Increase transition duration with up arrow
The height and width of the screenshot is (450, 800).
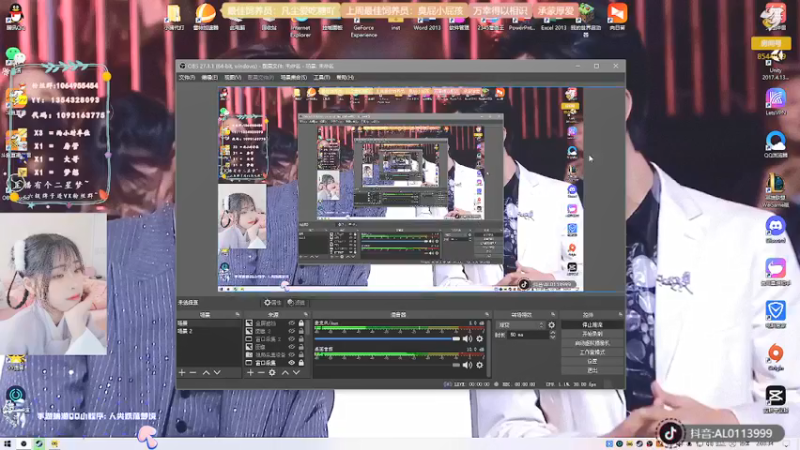pos(553,333)
